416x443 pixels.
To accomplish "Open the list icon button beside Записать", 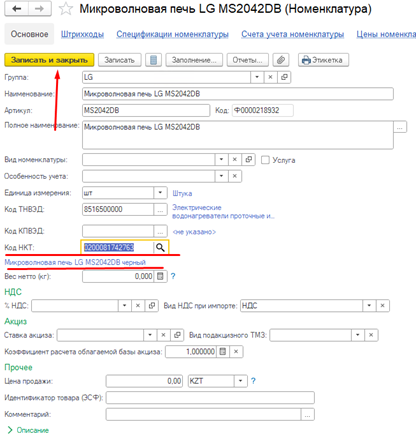I will 153,60.
